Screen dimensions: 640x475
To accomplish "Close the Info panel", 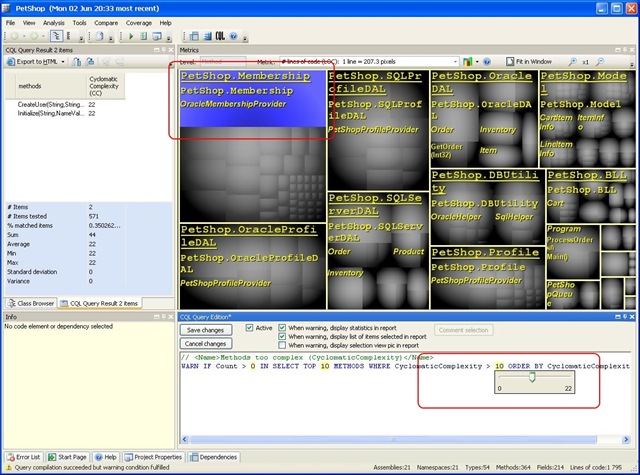I will pyautogui.click(x=170, y=317).
